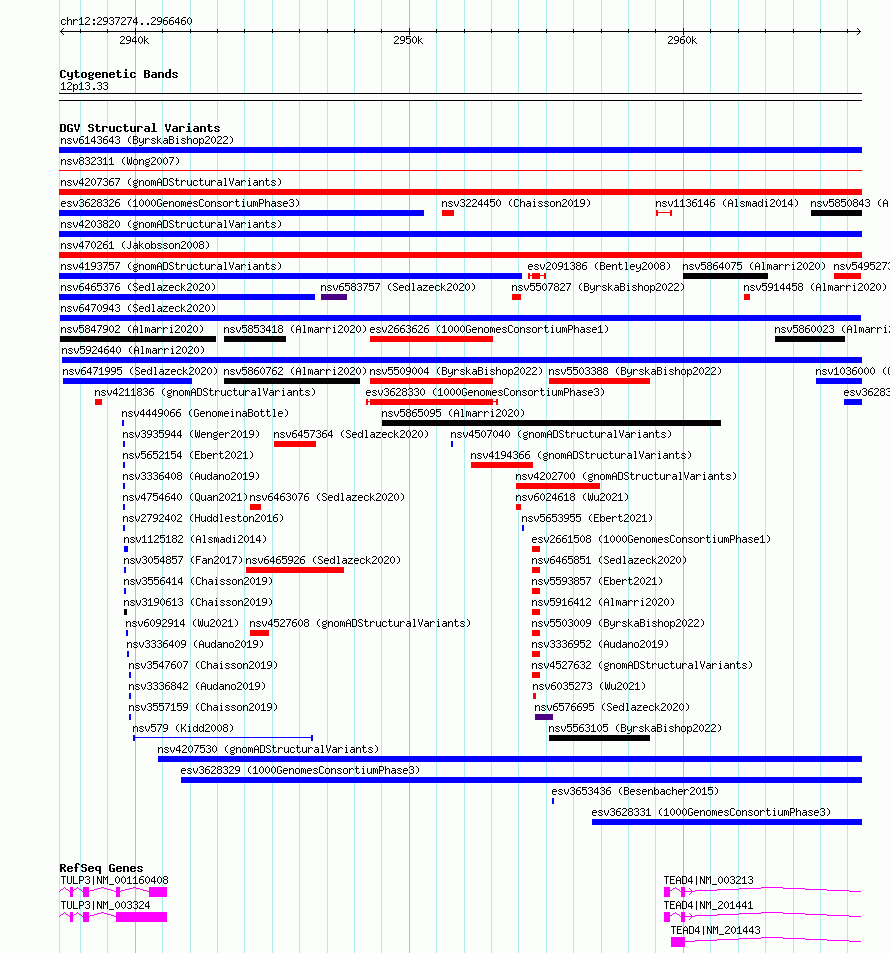Open TEAD4|NM_003213 transcript label
The width and height of the screenshot is (890, 953).
(x=708, y=880)
